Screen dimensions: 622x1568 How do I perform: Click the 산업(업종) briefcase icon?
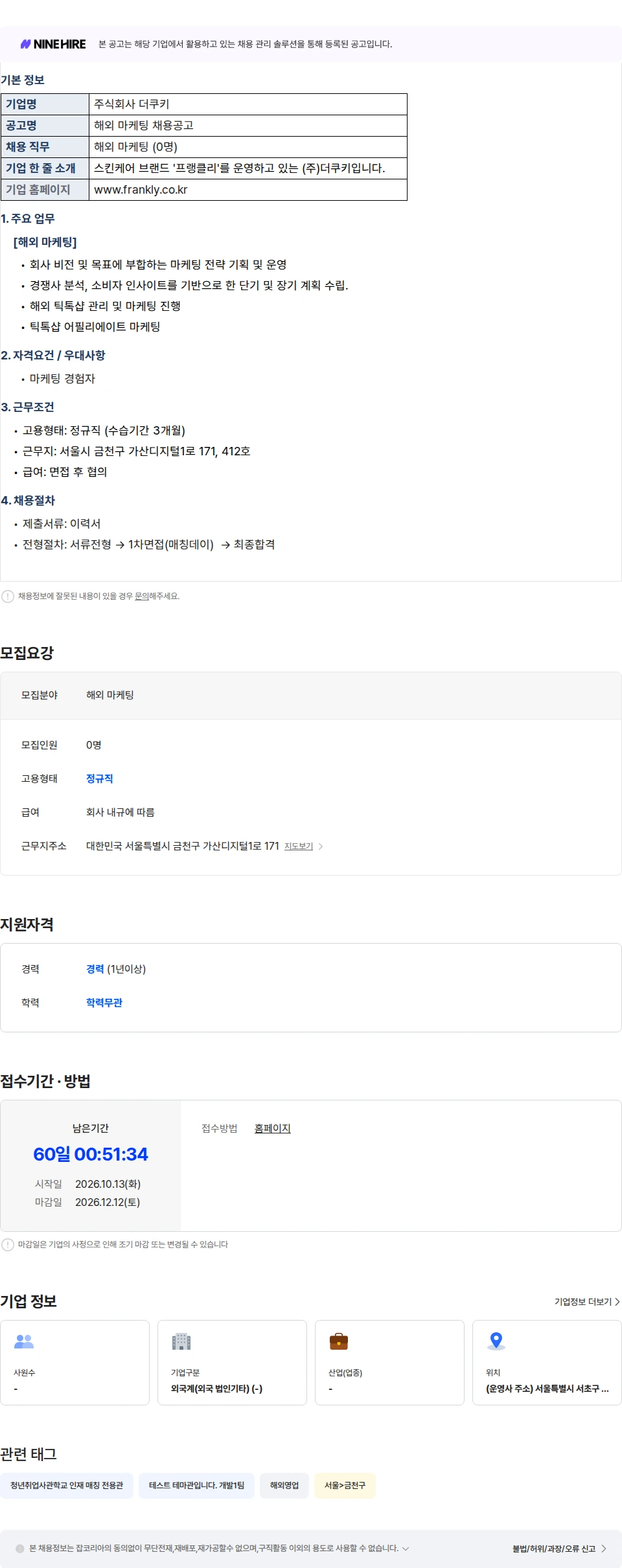(339, 1341)
